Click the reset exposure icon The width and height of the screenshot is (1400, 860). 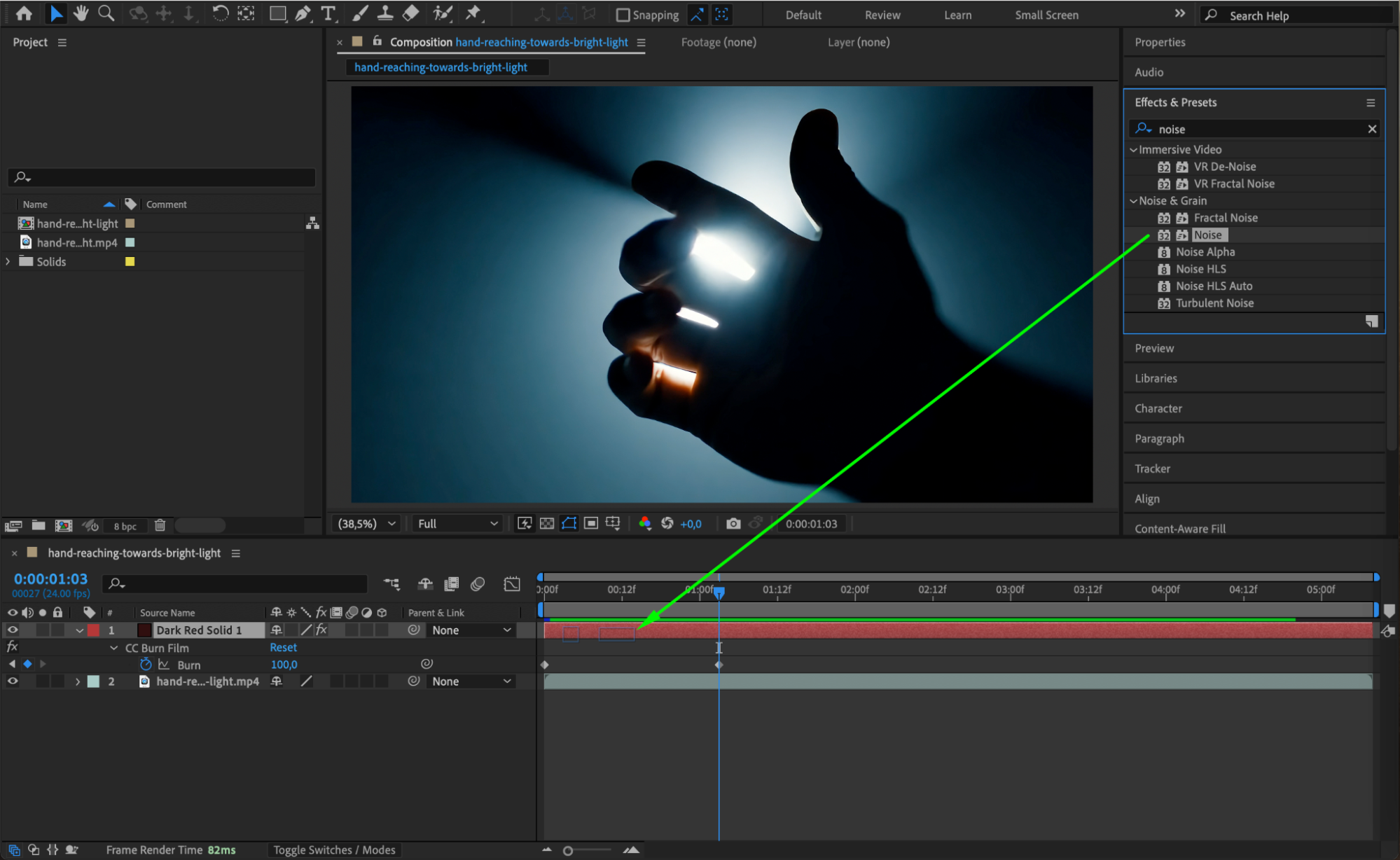[x=667, y=524]
